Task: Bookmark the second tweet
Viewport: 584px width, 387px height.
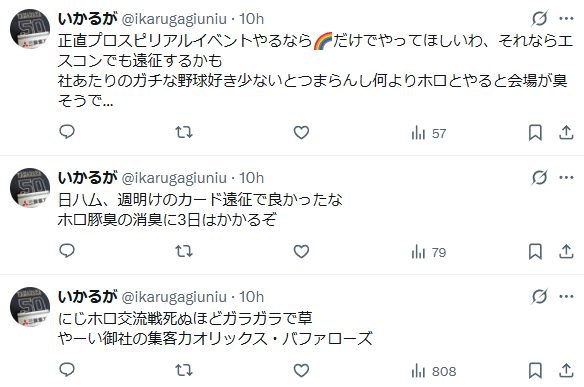Action: pyautogui.click(x=535, y=252)
